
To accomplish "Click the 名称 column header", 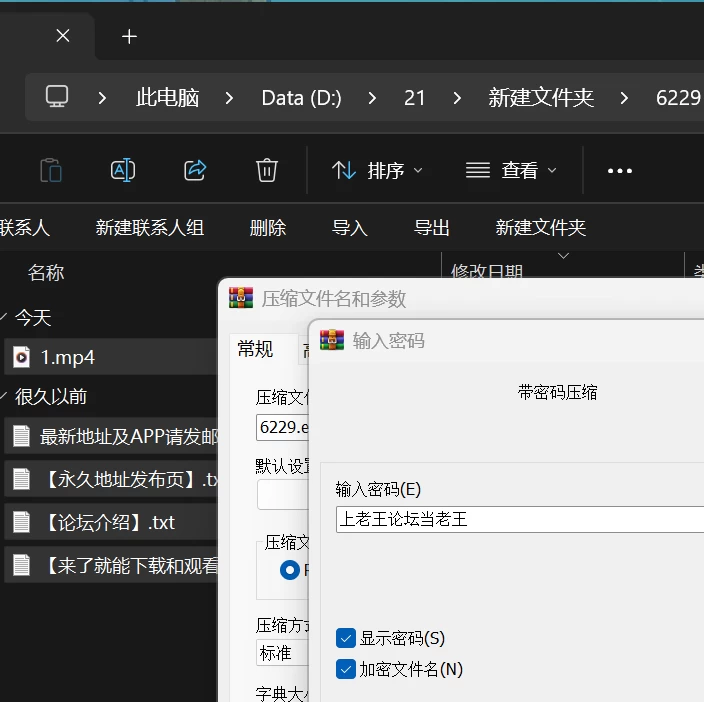I will click(x=46, y=272).
